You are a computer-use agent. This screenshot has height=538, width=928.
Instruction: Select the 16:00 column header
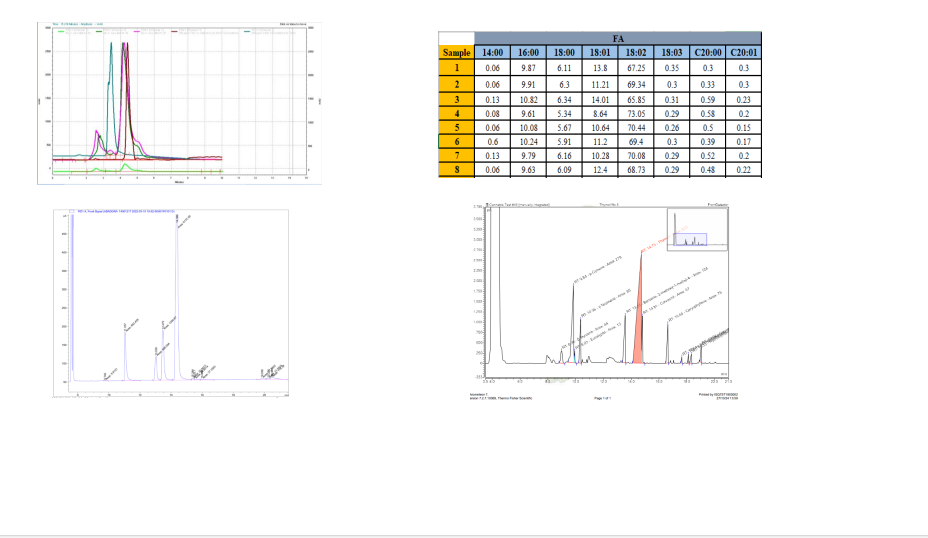[x=529, y=52]
